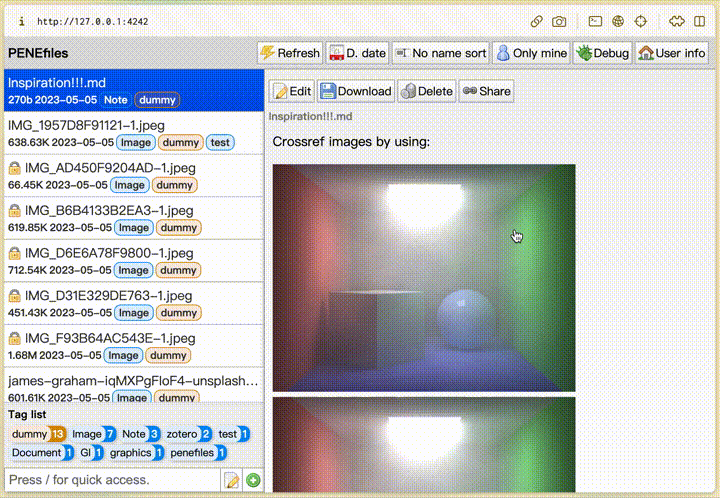Download the current file
This screenshot has height=498, width=720.
356,91
